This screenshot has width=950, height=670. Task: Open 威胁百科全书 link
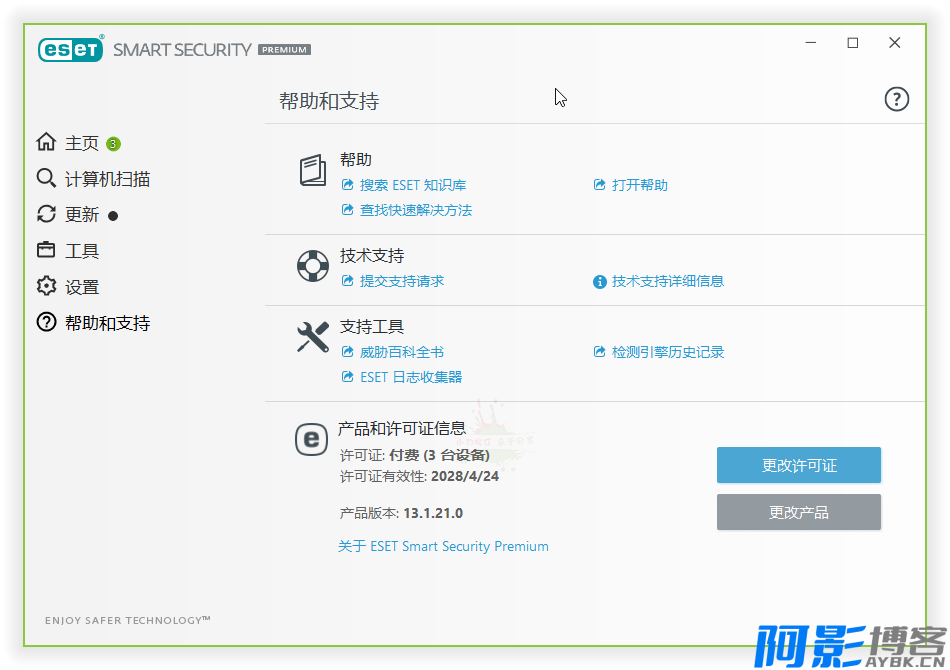(402, 352)
